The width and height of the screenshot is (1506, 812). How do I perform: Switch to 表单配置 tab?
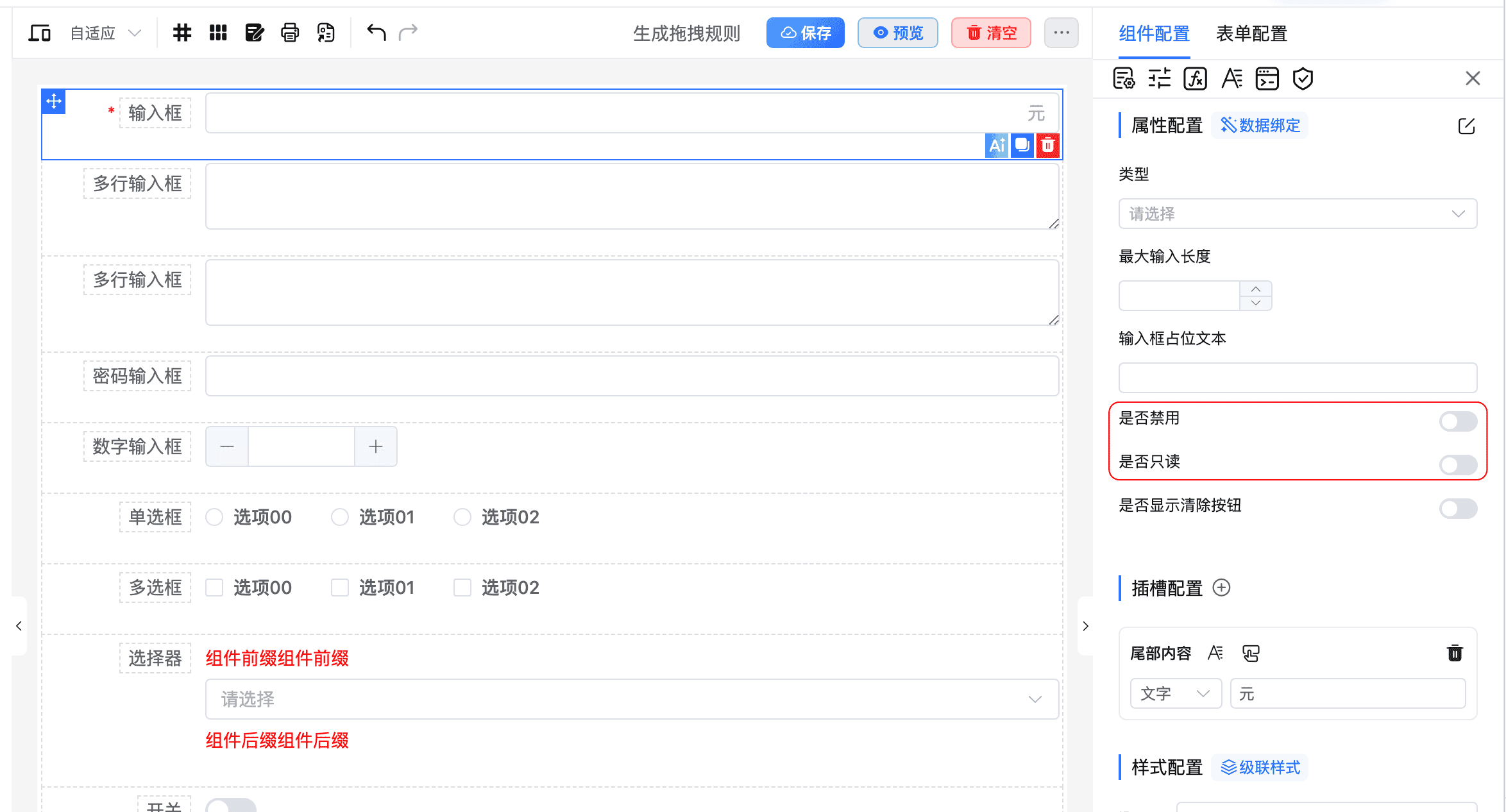point(1251,33)
